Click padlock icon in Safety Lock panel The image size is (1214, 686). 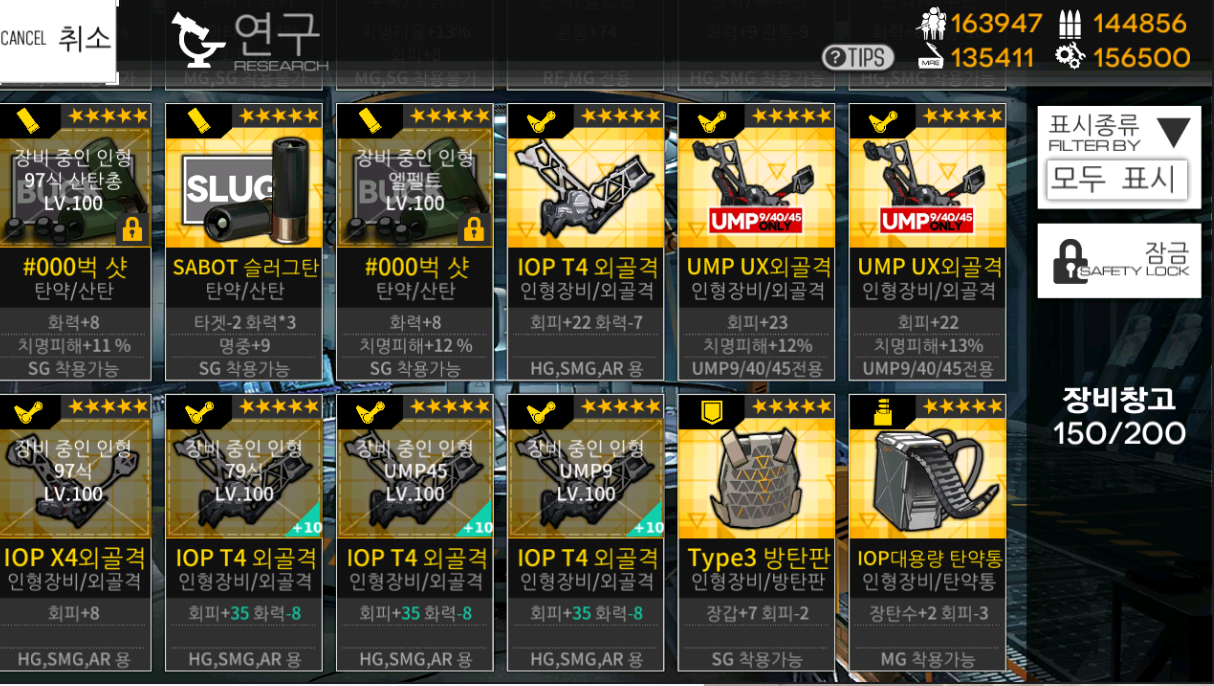1069,261
